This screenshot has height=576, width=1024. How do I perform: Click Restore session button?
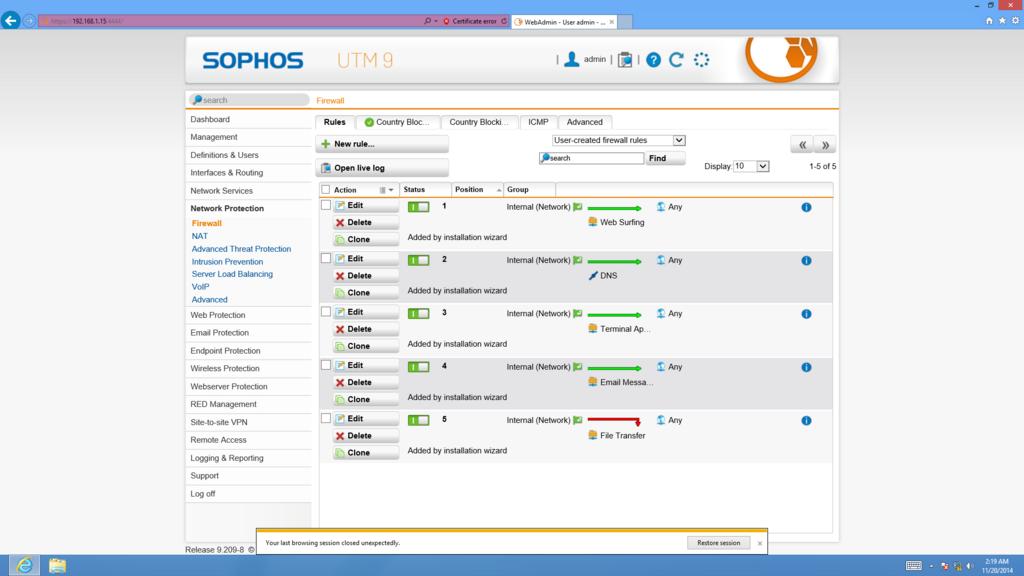[718, 543]
